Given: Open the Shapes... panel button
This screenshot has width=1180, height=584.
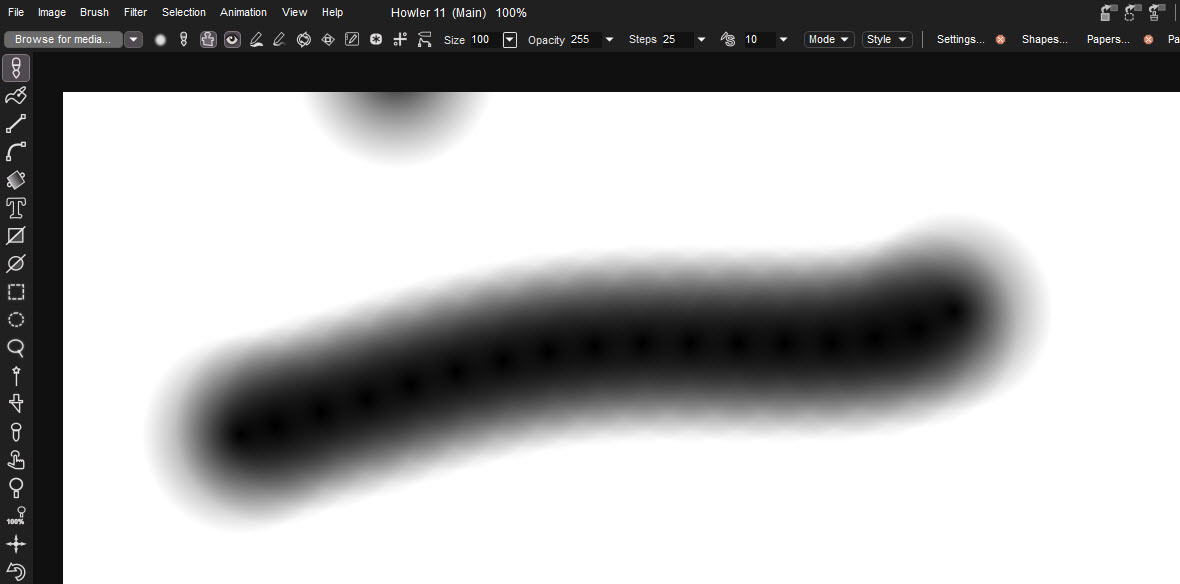Looking at the screenshot, I should pyautogui.click(x=1044, y=40).
